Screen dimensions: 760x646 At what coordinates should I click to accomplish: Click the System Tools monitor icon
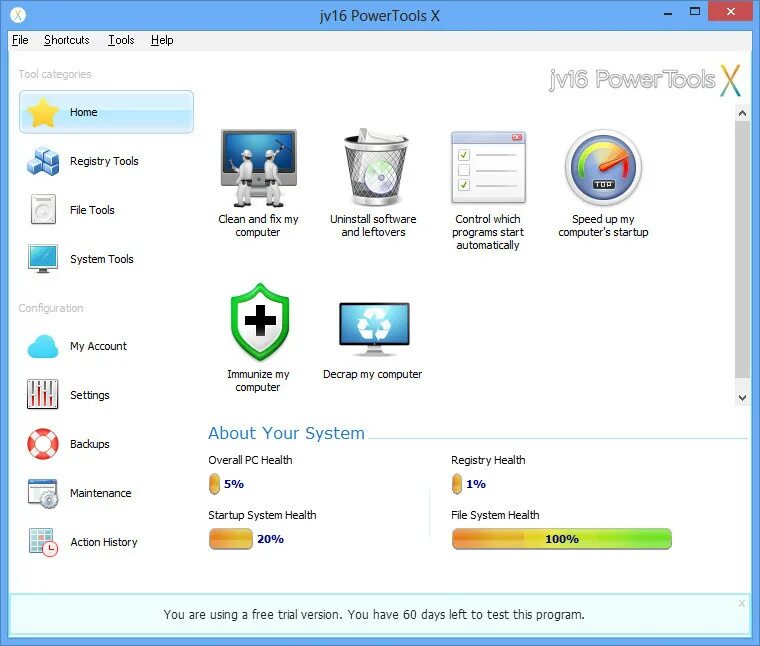pos(43,259)
